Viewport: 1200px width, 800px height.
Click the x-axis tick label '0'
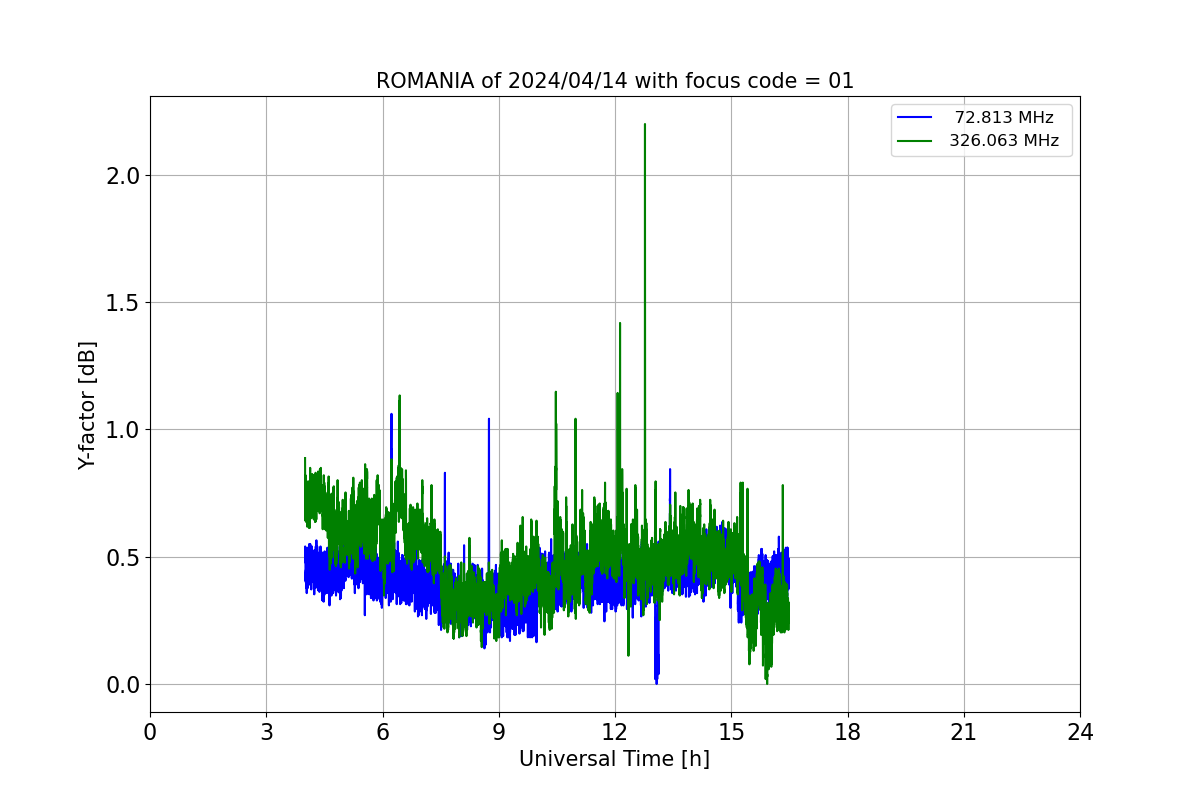(x=150, y=732)
